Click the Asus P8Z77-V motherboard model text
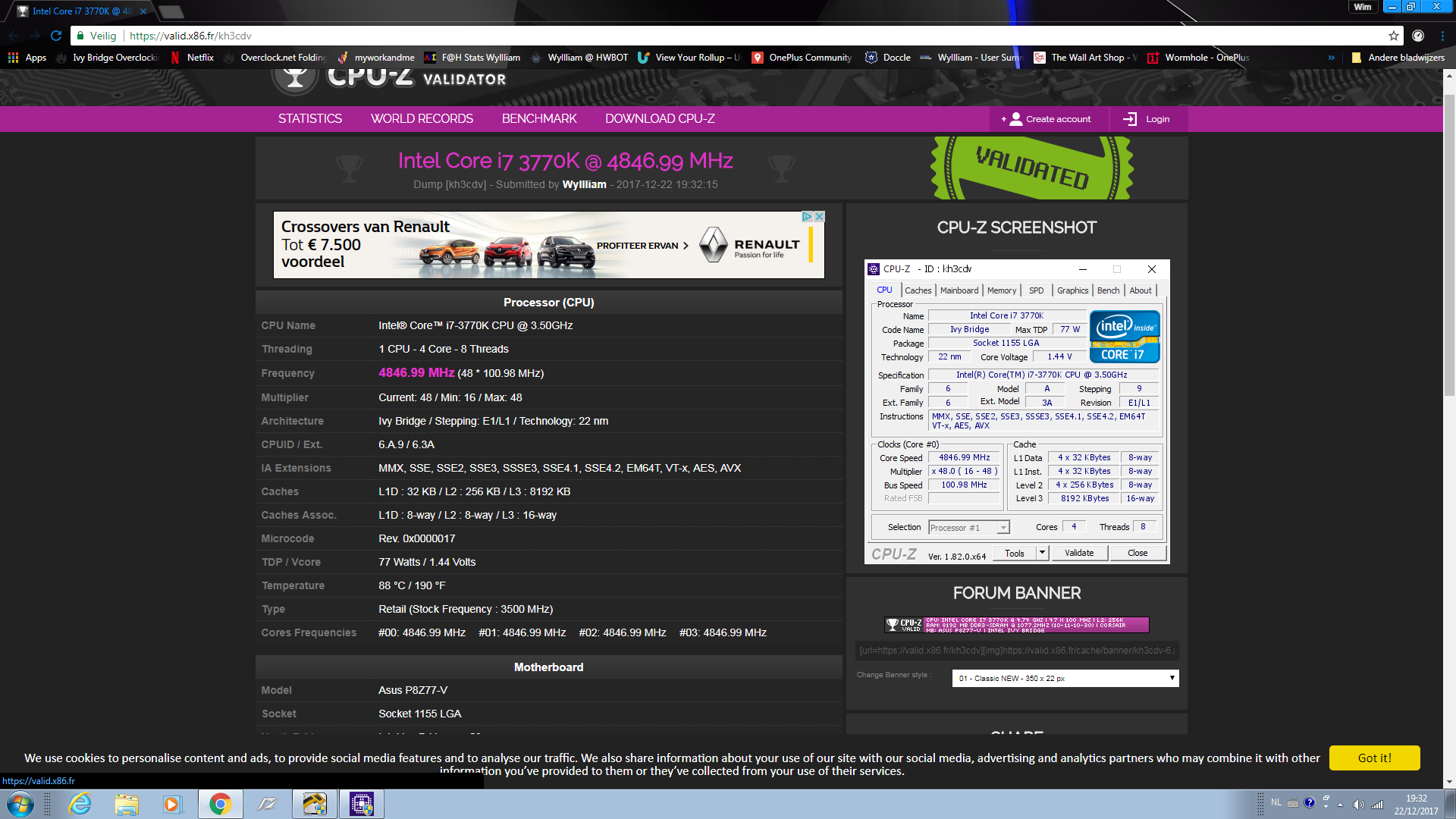 point(413,690)
